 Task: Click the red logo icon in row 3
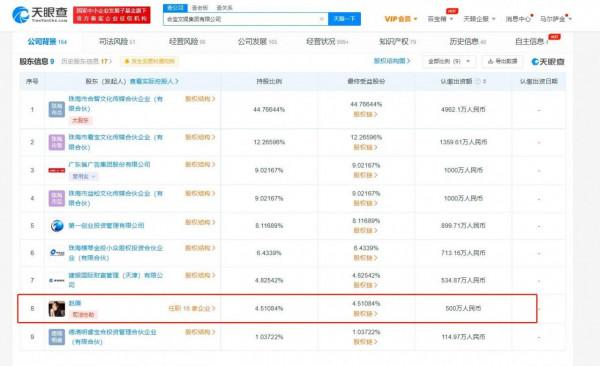57,170
